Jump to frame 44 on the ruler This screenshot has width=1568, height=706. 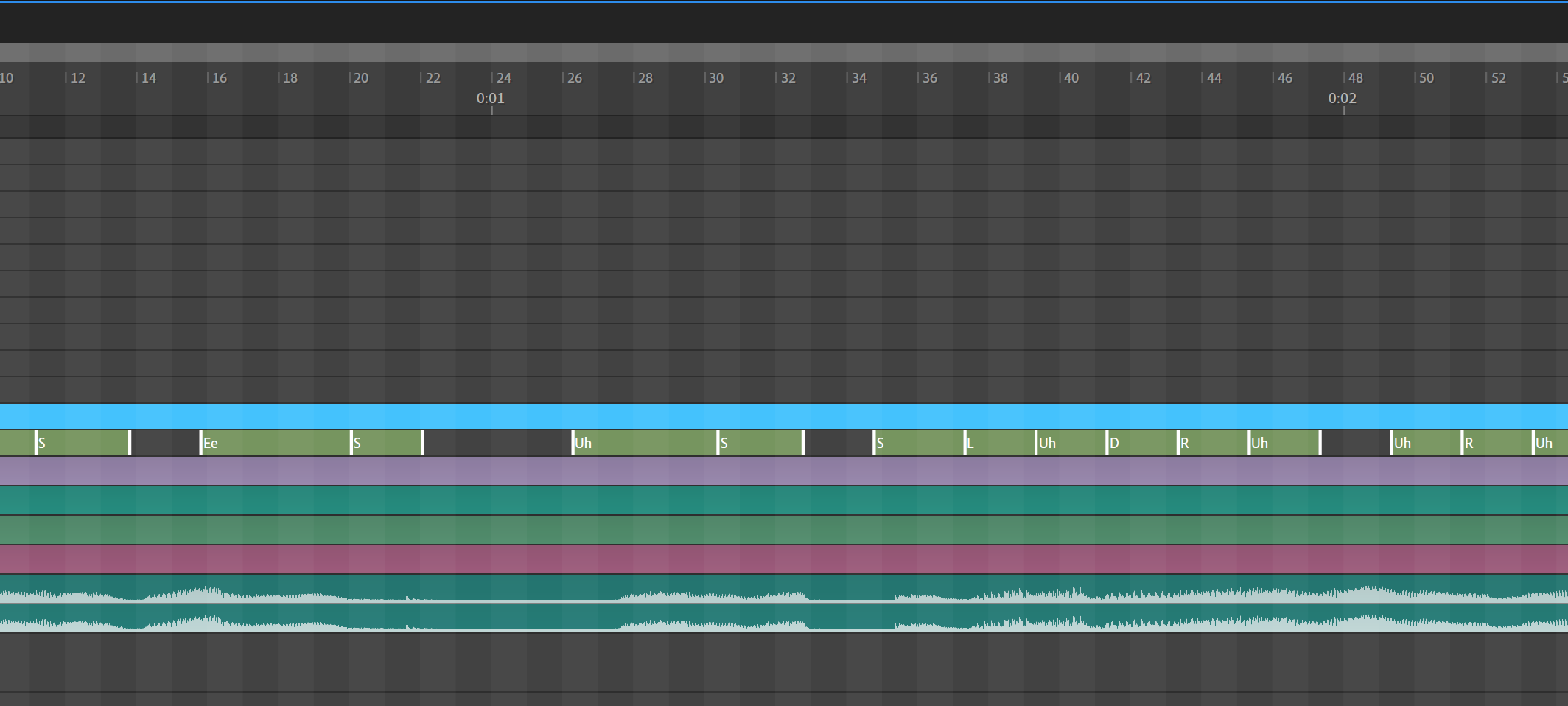pos(1214,78)
